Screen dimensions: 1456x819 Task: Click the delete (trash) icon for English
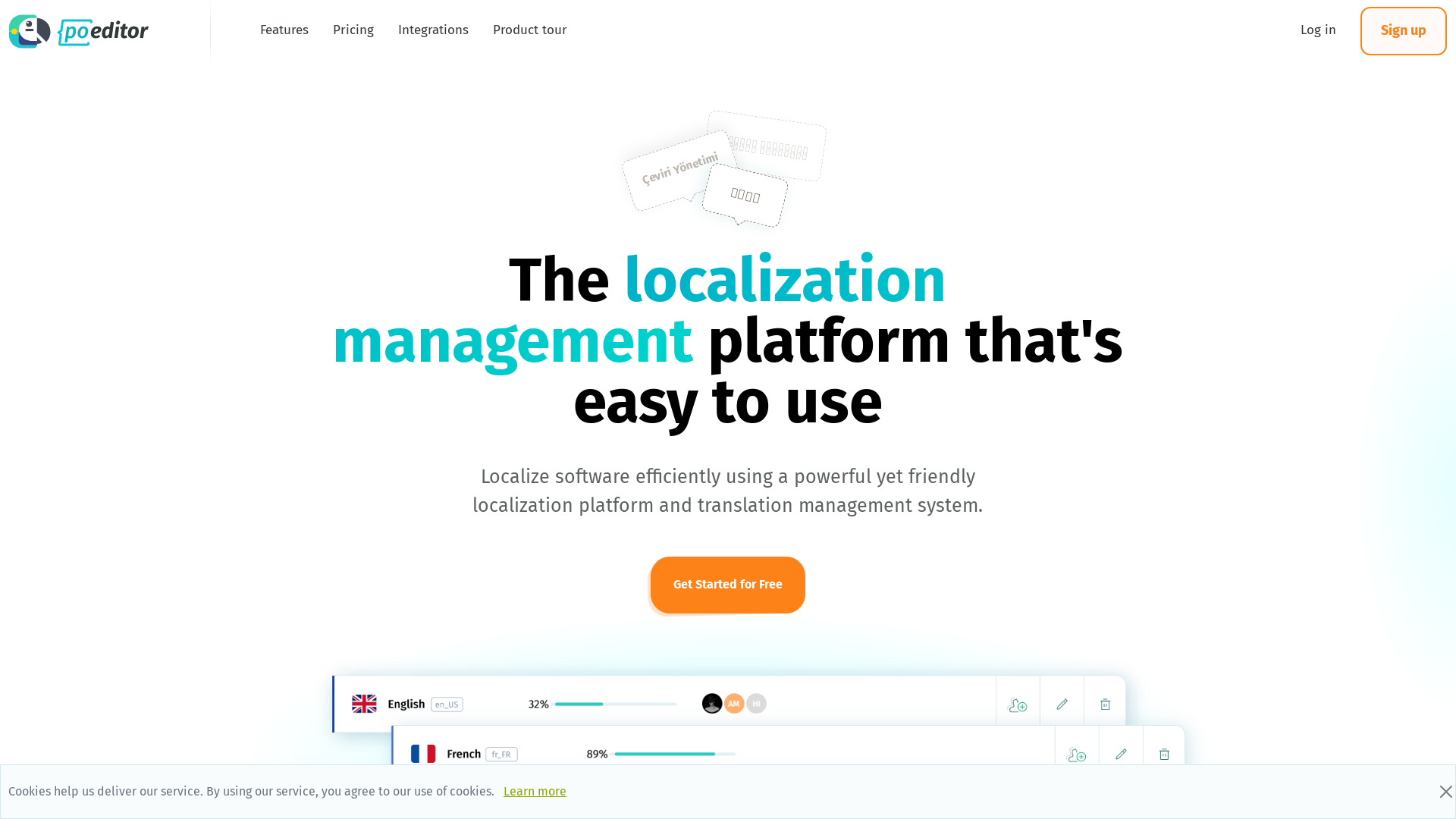1105,703
